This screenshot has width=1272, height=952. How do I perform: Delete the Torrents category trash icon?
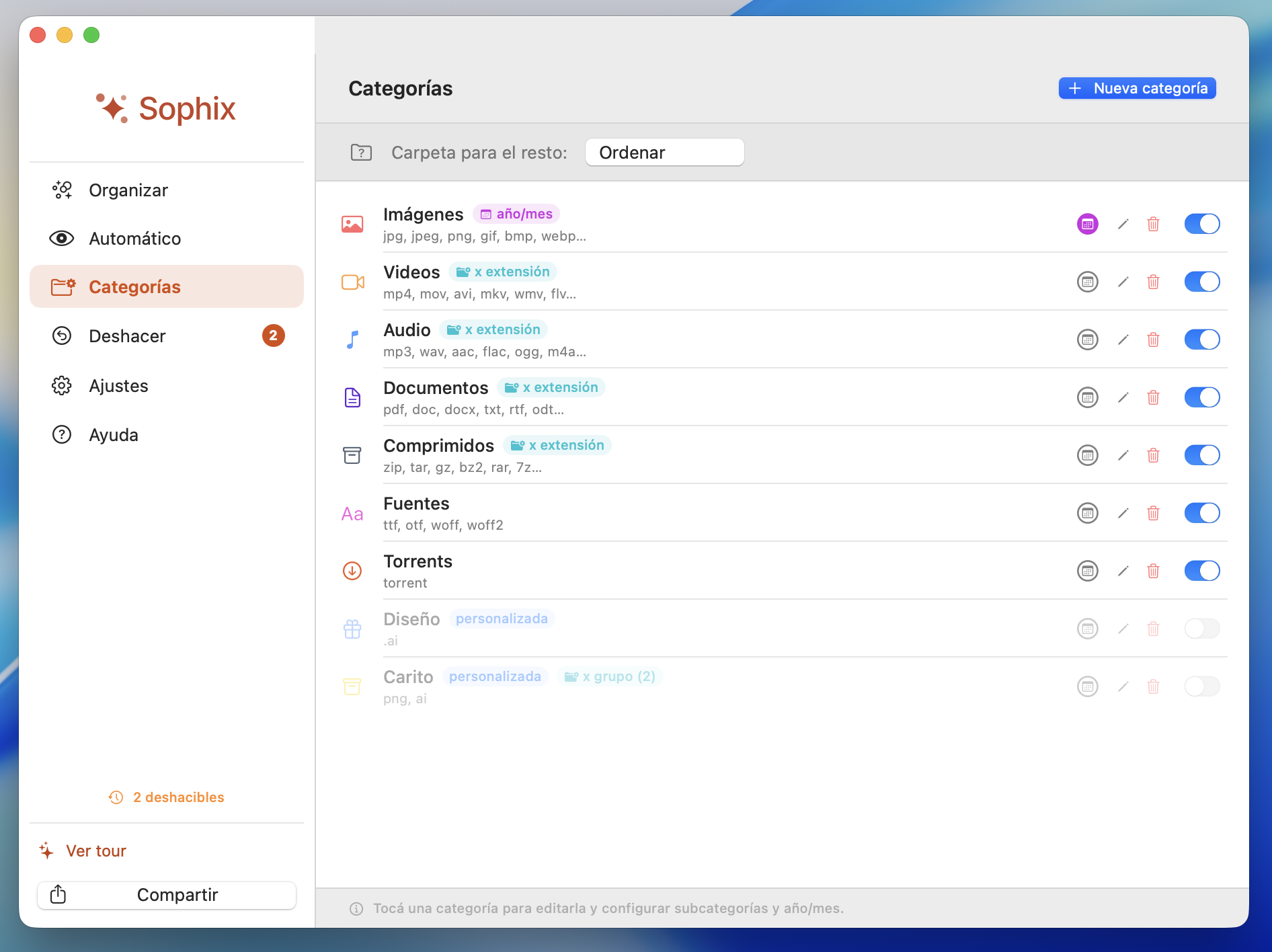(x=1153, y=571)
